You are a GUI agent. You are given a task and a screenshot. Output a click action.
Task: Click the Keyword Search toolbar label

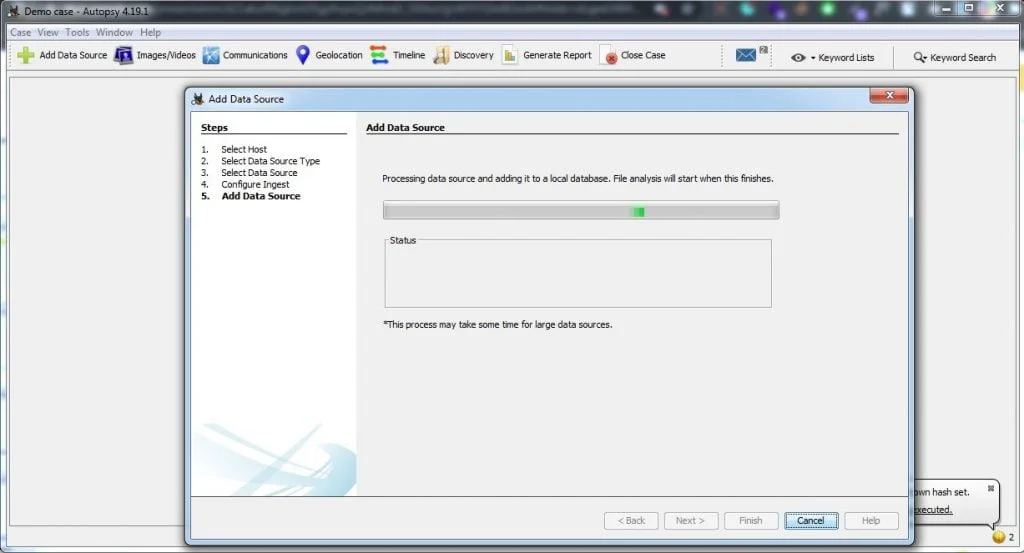point(963,57)
